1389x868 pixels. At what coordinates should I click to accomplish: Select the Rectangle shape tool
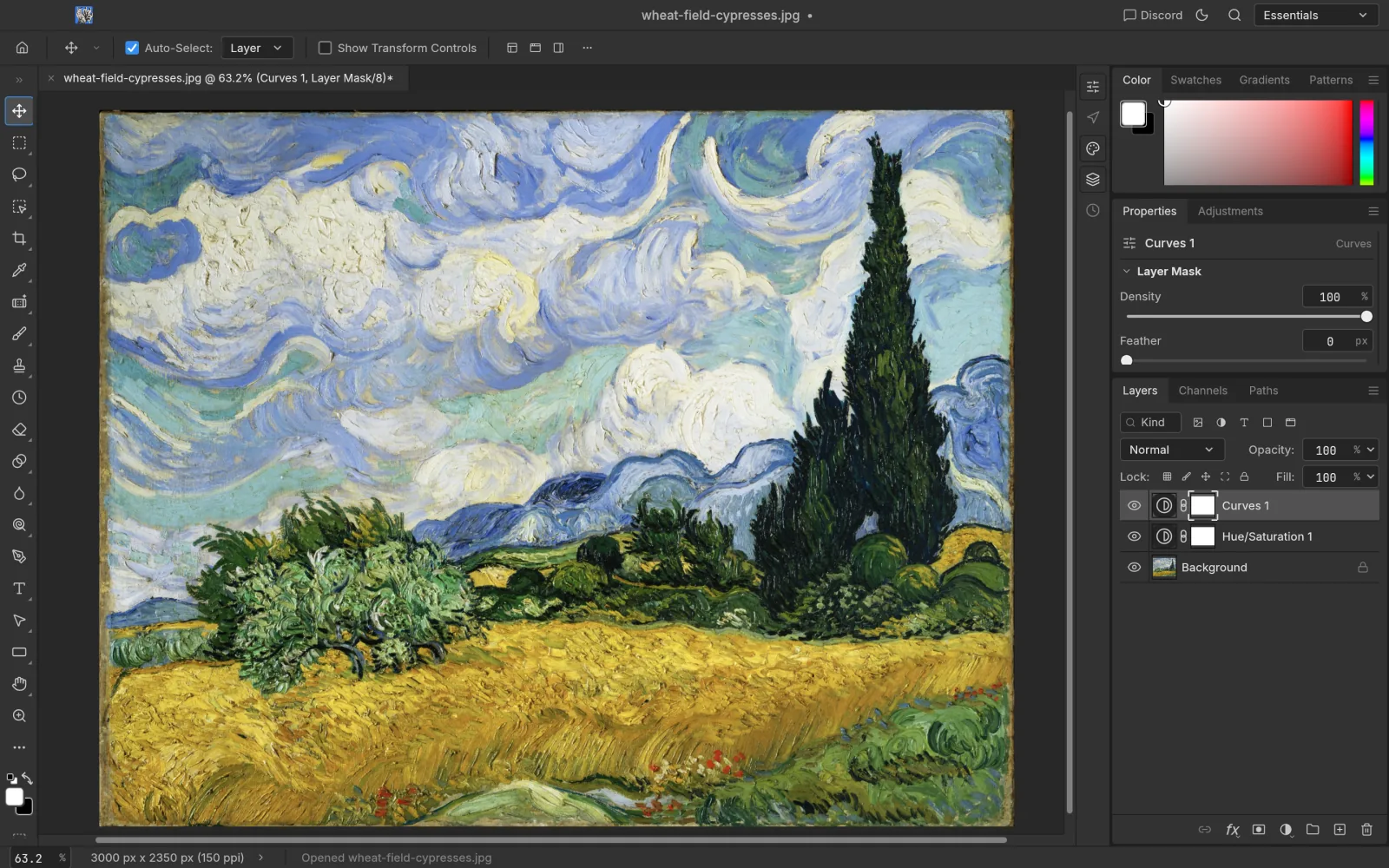pos(19,652)
